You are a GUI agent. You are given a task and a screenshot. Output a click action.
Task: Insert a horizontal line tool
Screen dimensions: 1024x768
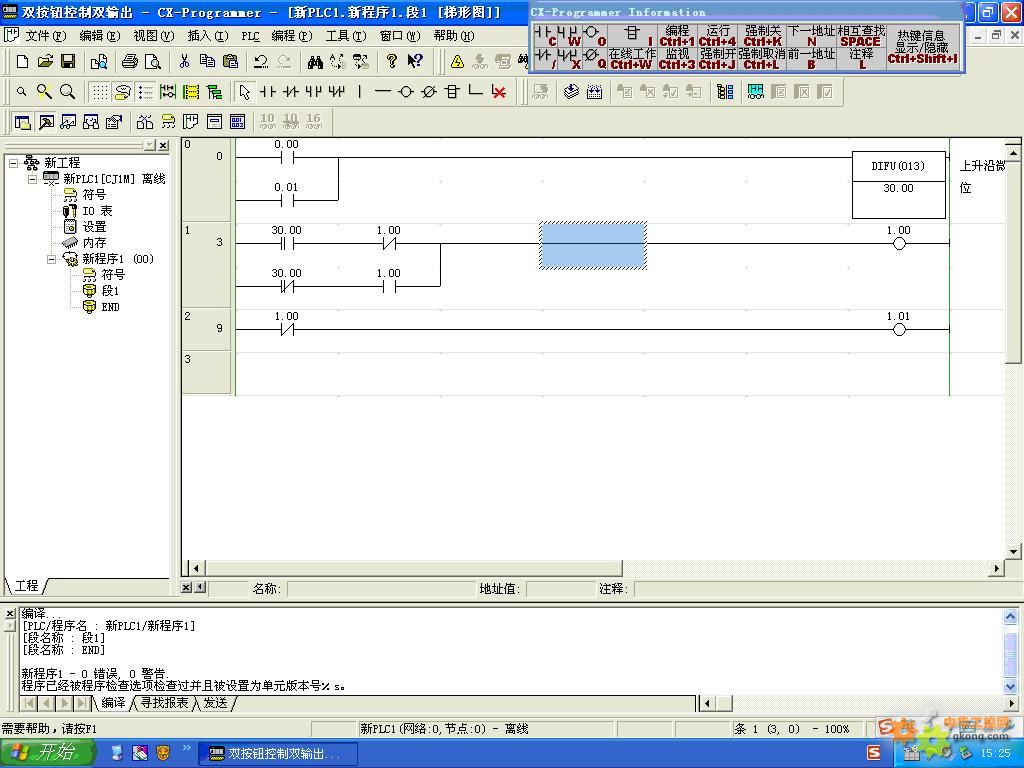tap(383, 91)
